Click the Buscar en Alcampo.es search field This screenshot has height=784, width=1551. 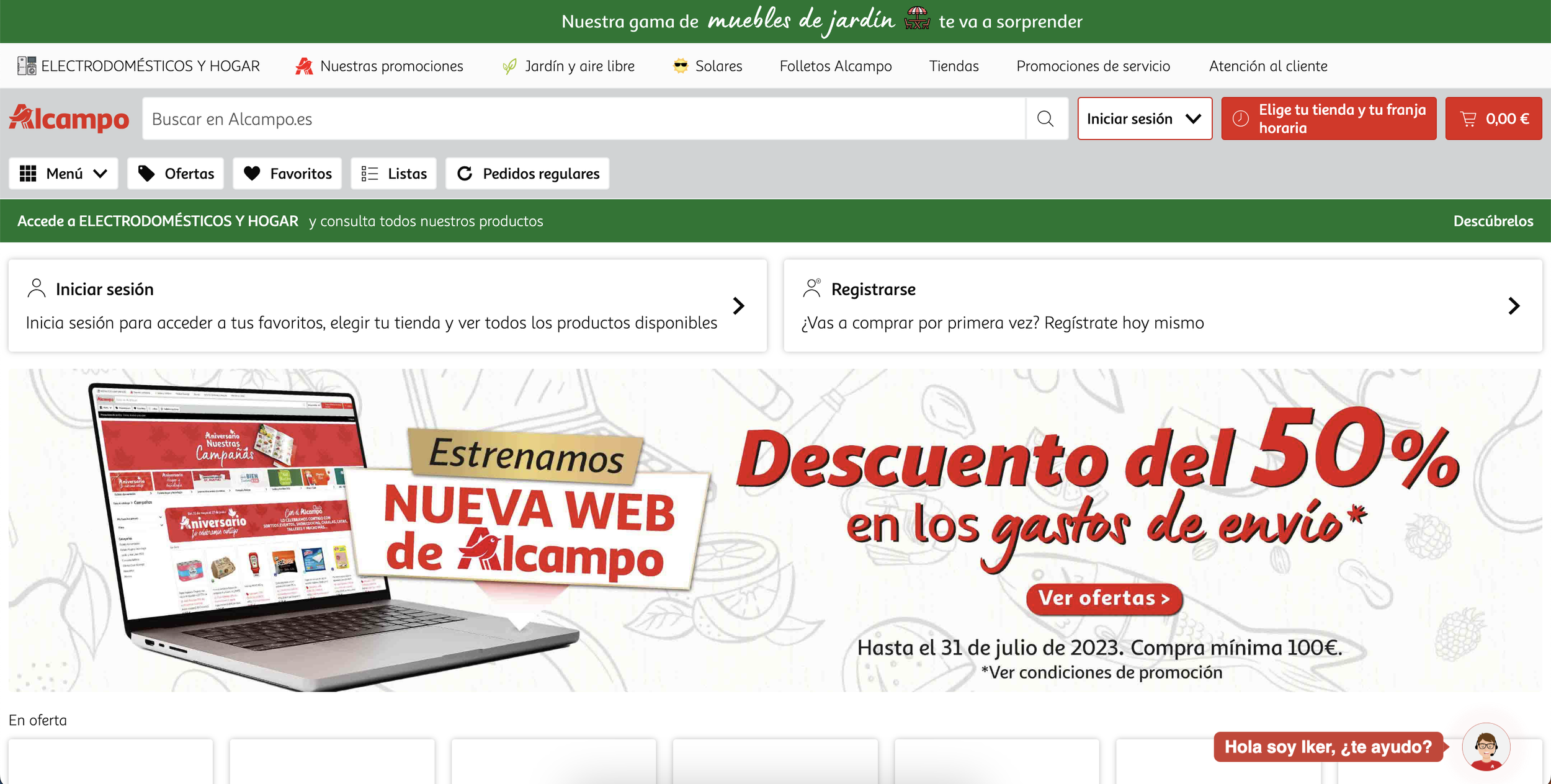(x=583, y=118)
